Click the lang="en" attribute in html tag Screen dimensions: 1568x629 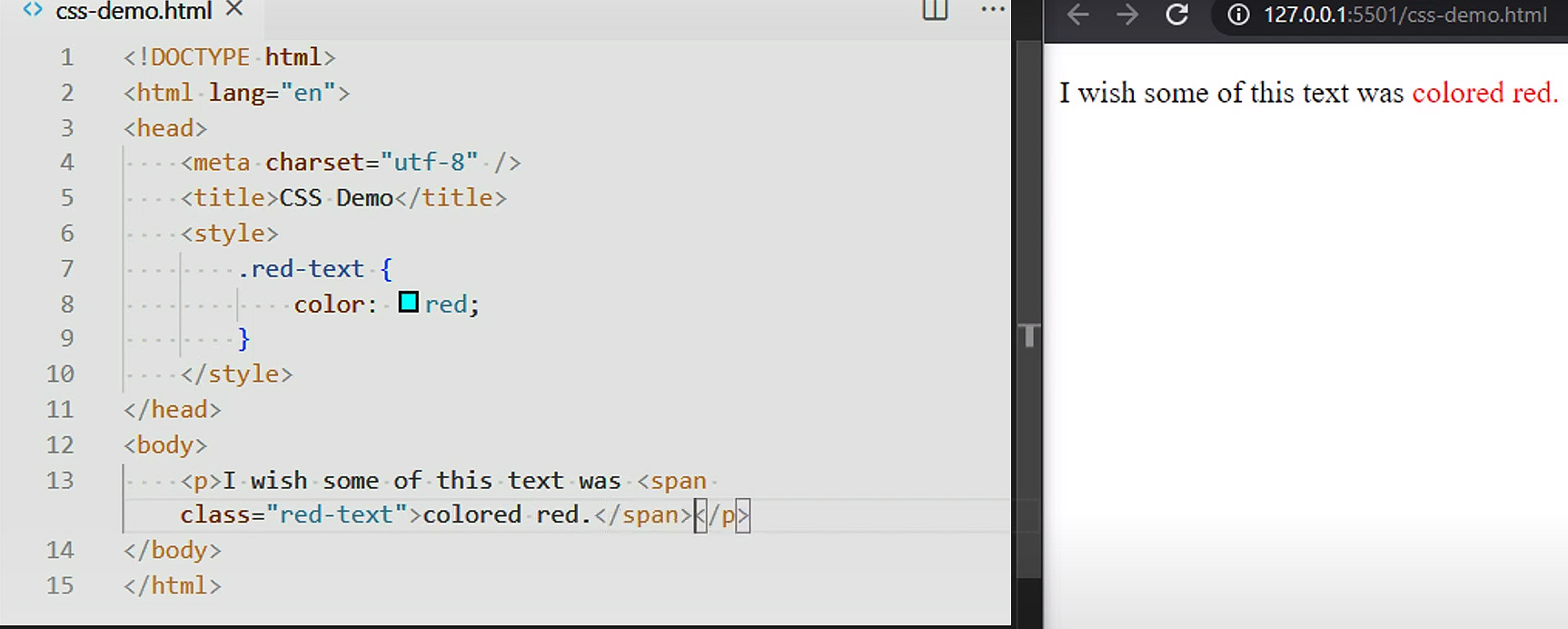[x=273, y=93]
